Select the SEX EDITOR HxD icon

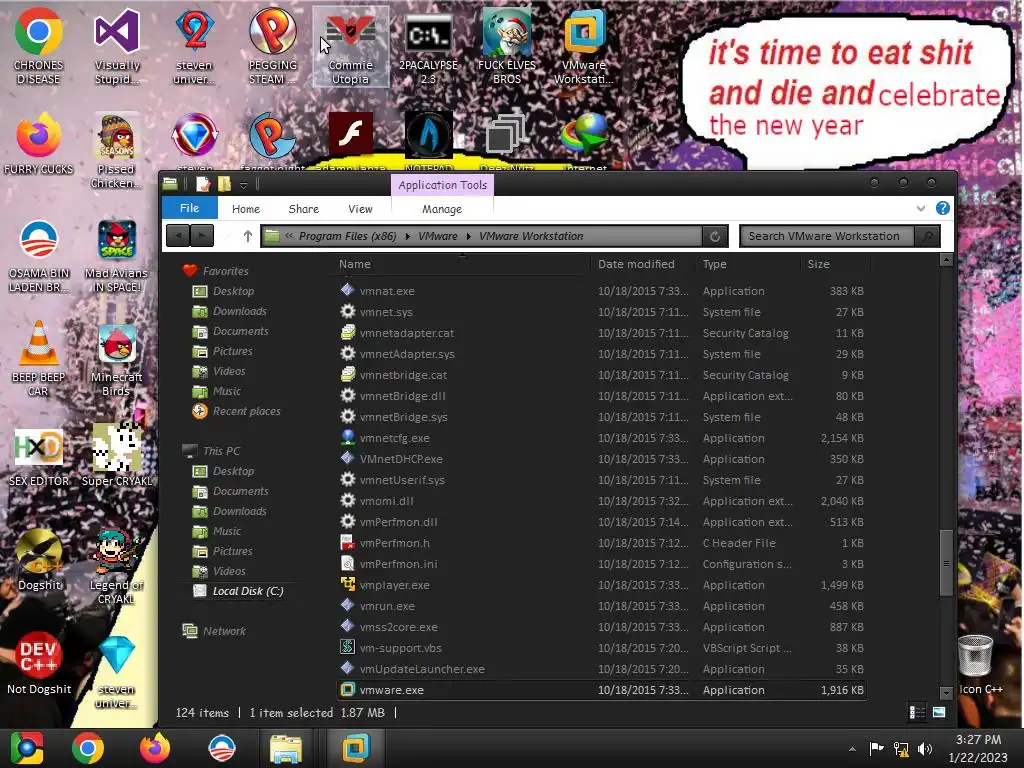click(x=39, y=457)
